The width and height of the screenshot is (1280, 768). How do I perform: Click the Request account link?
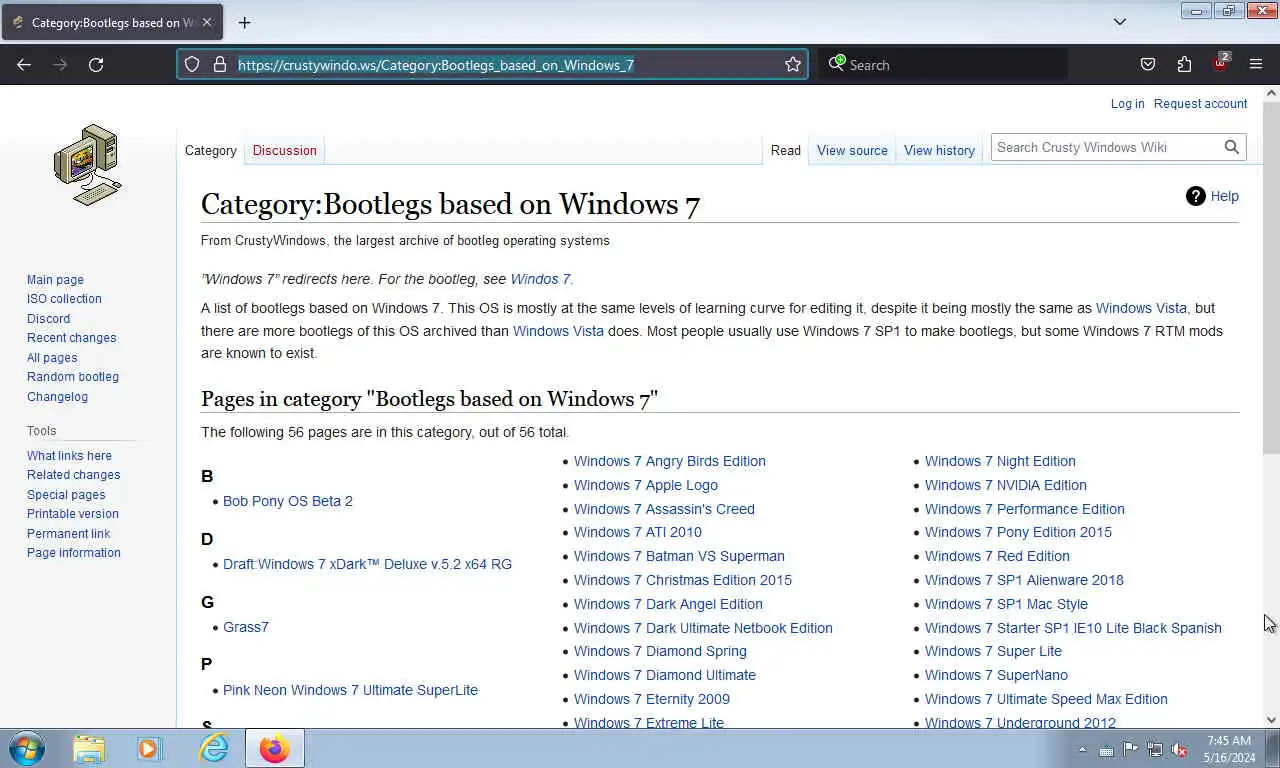(1200, 104)
